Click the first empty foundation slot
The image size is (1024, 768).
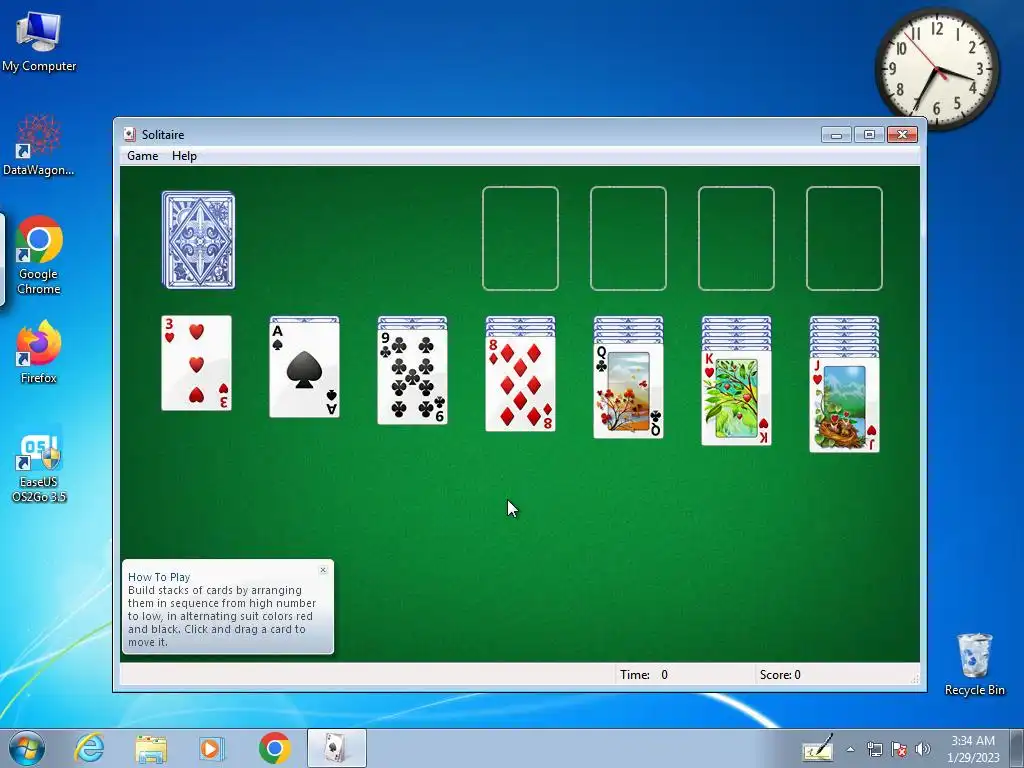click(520, 238)
